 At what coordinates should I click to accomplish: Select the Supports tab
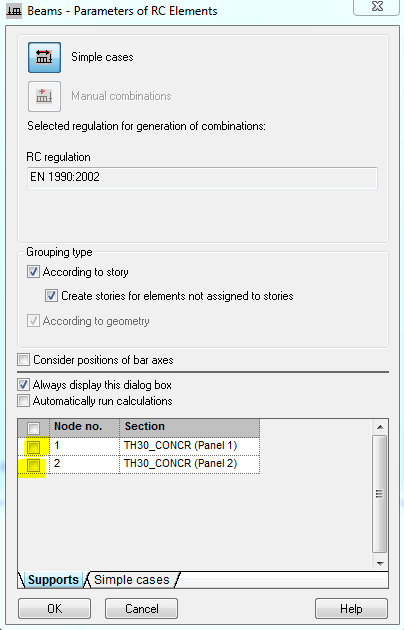53,580
